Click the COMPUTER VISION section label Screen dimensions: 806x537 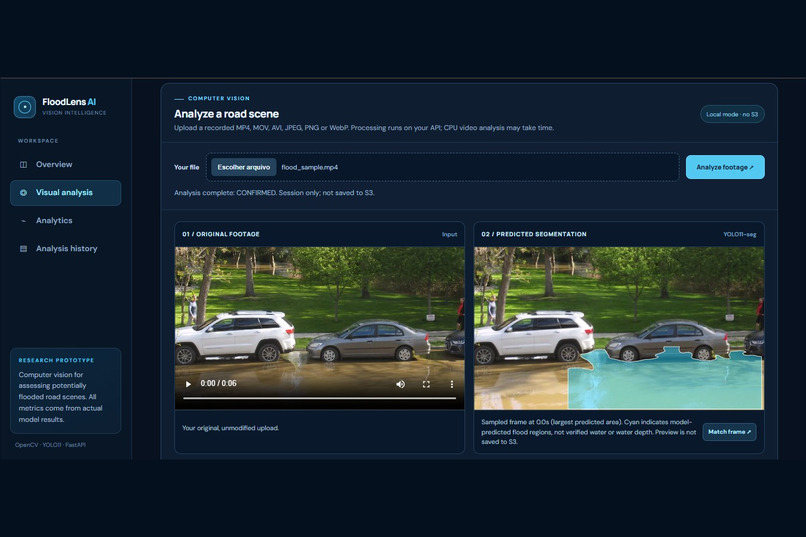[218, 98]
